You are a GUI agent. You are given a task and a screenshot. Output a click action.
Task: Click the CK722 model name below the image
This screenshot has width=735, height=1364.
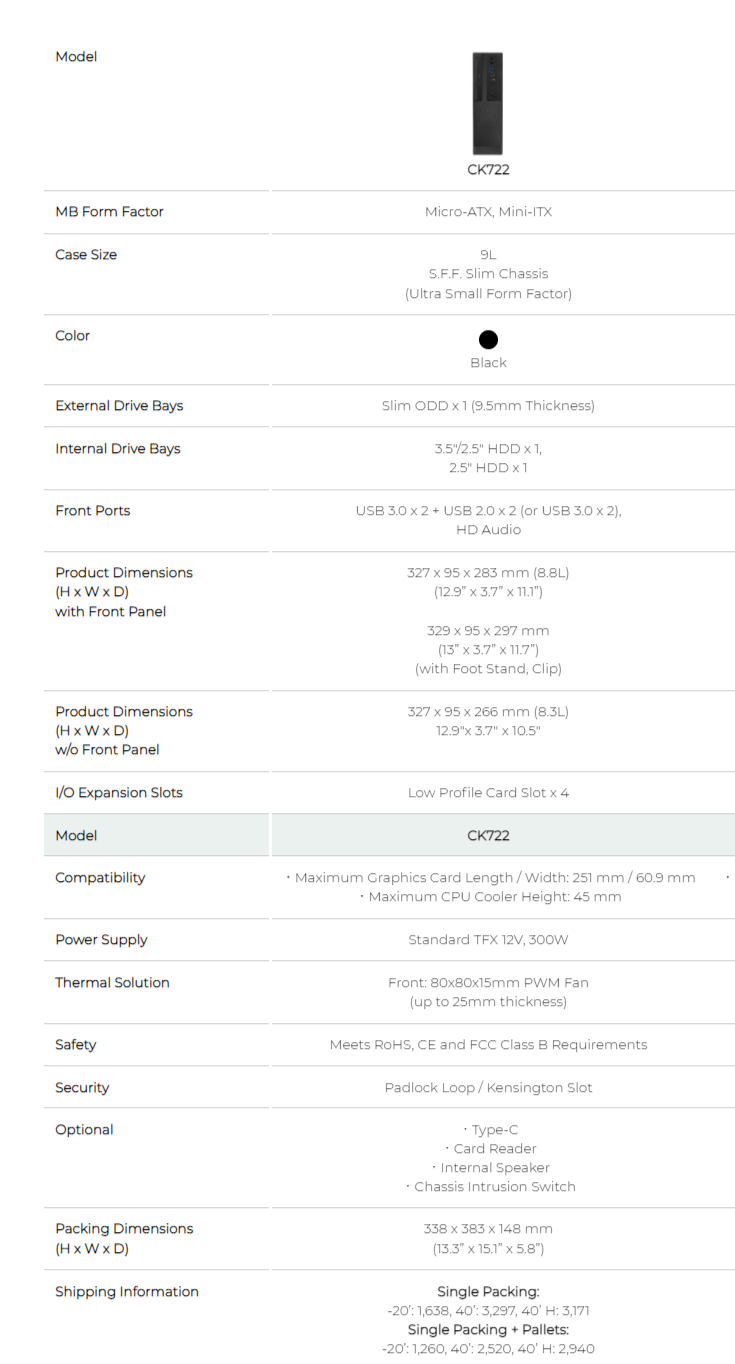click(488, 169)
